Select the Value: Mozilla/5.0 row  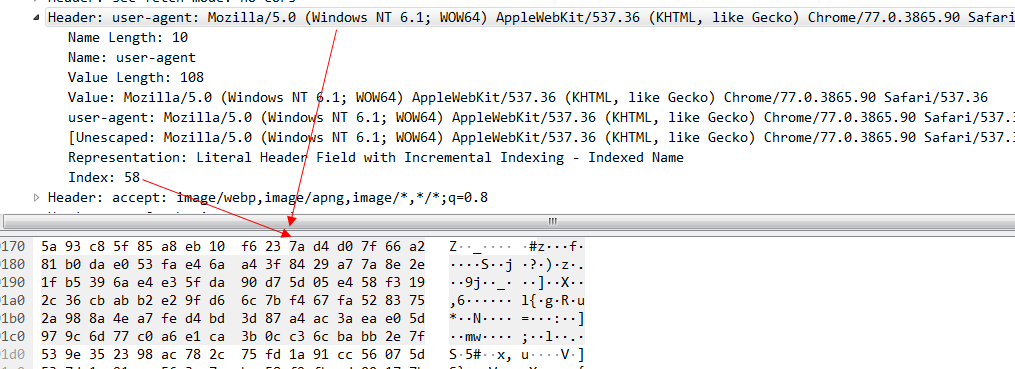(x=528, y=98)
